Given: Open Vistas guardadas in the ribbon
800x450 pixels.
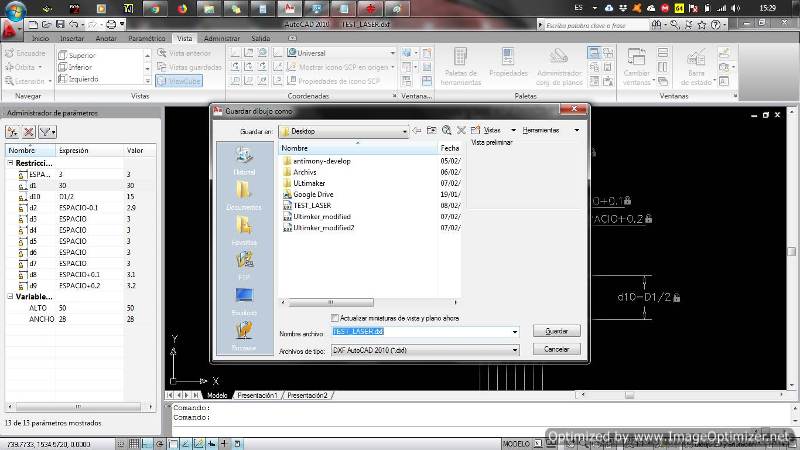Looking at the screenshot, I should pyautogui.click(x=190, y=67).
